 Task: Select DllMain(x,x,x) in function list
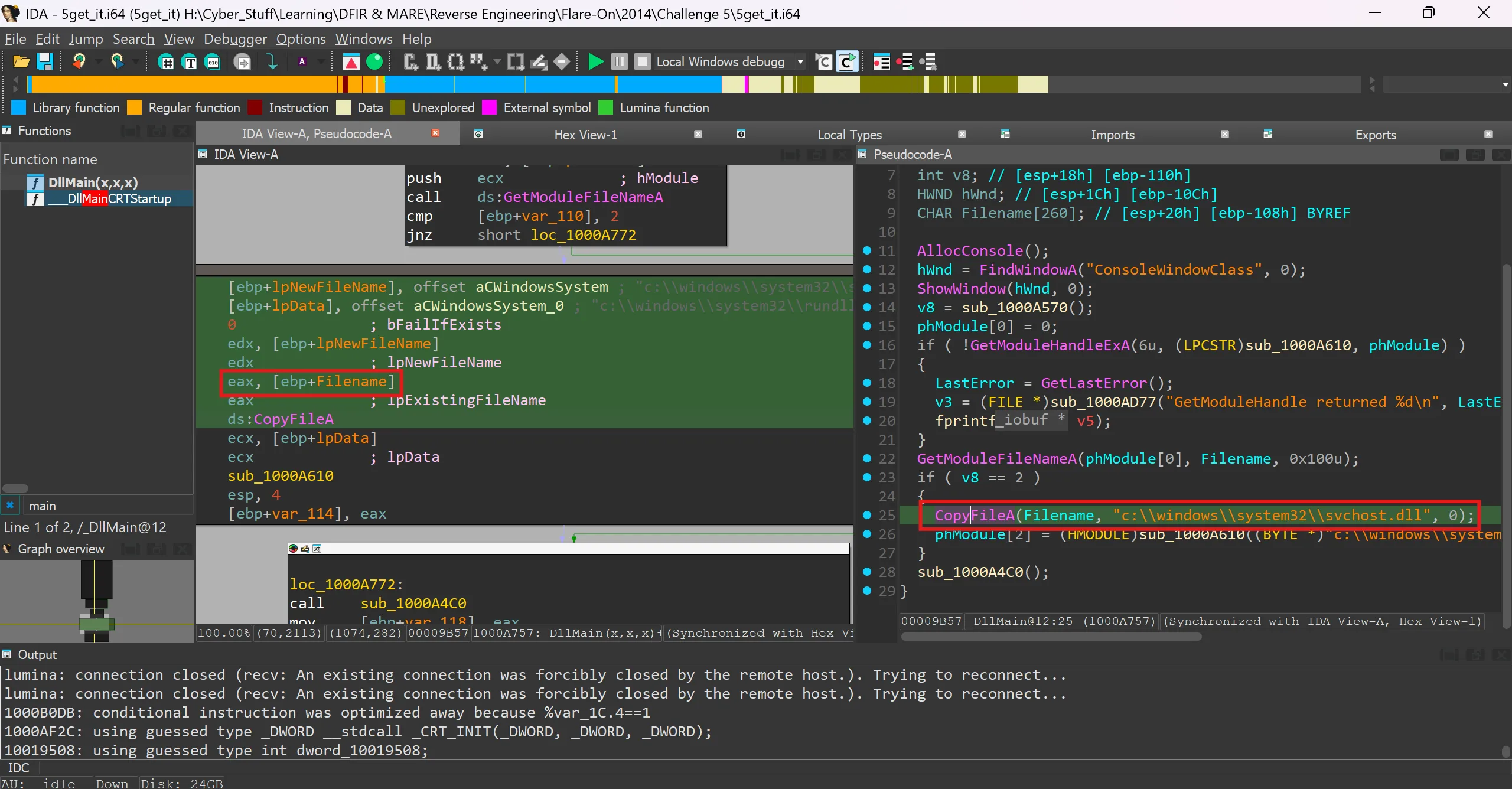[93, 182]
